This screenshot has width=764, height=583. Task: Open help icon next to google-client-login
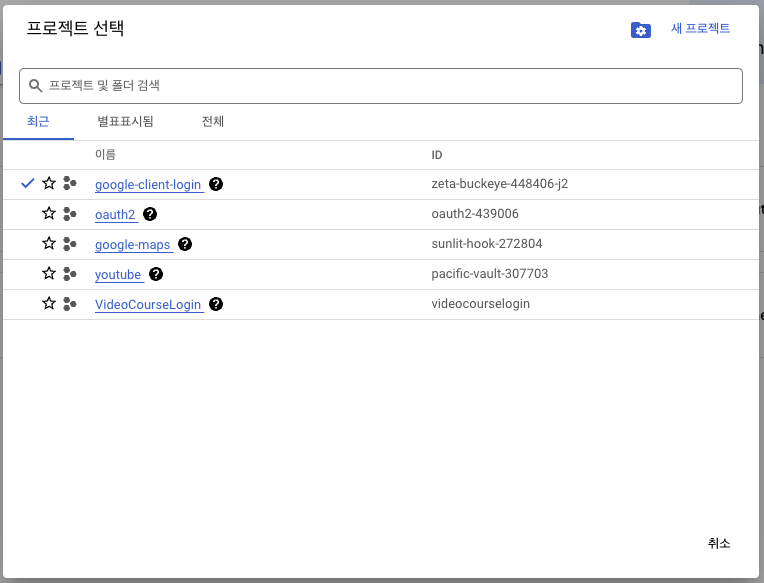[x=216, y=184]
